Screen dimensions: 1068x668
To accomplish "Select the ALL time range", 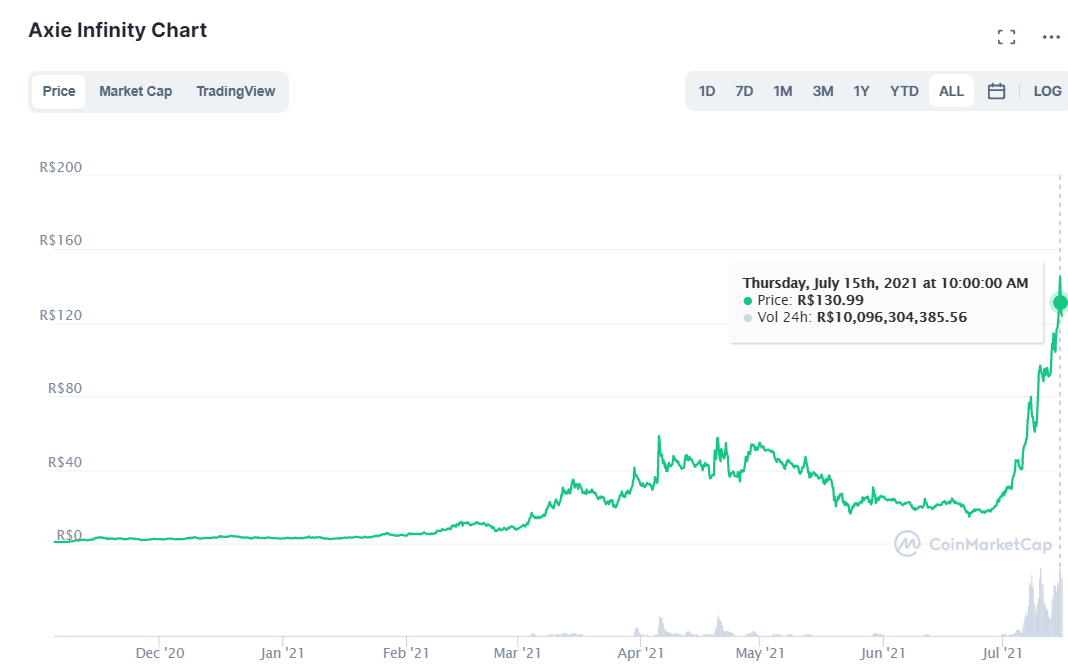I will (951, 91).
